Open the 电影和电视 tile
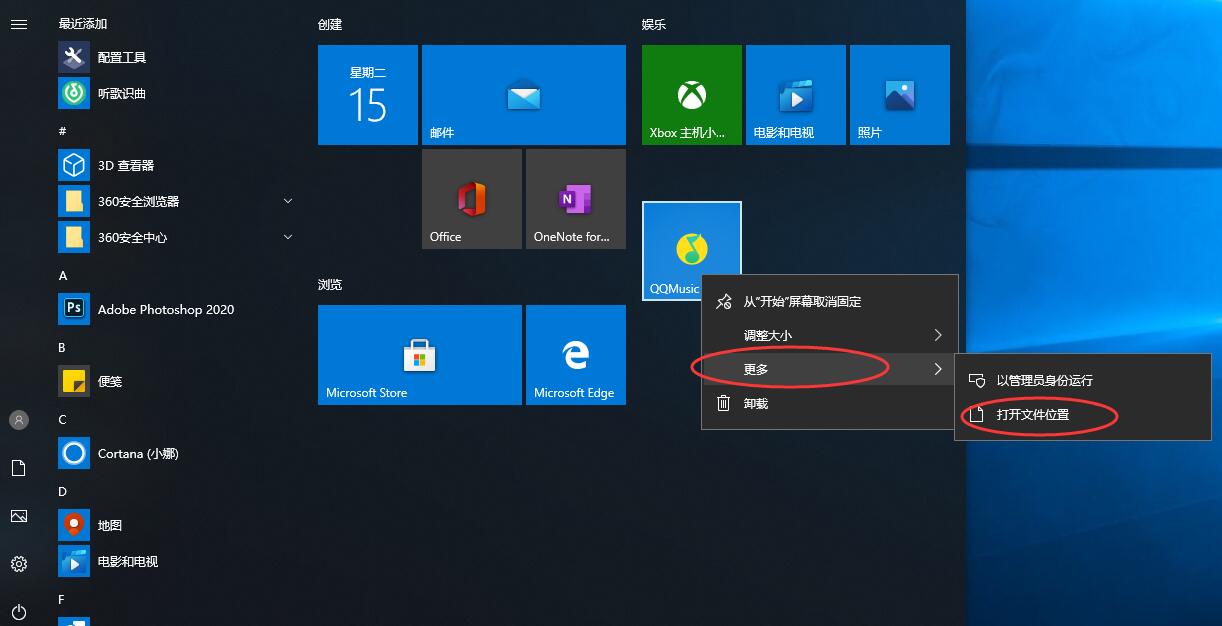The width and height of the screenshot is (1222, 626). click(x=796, y=95)
